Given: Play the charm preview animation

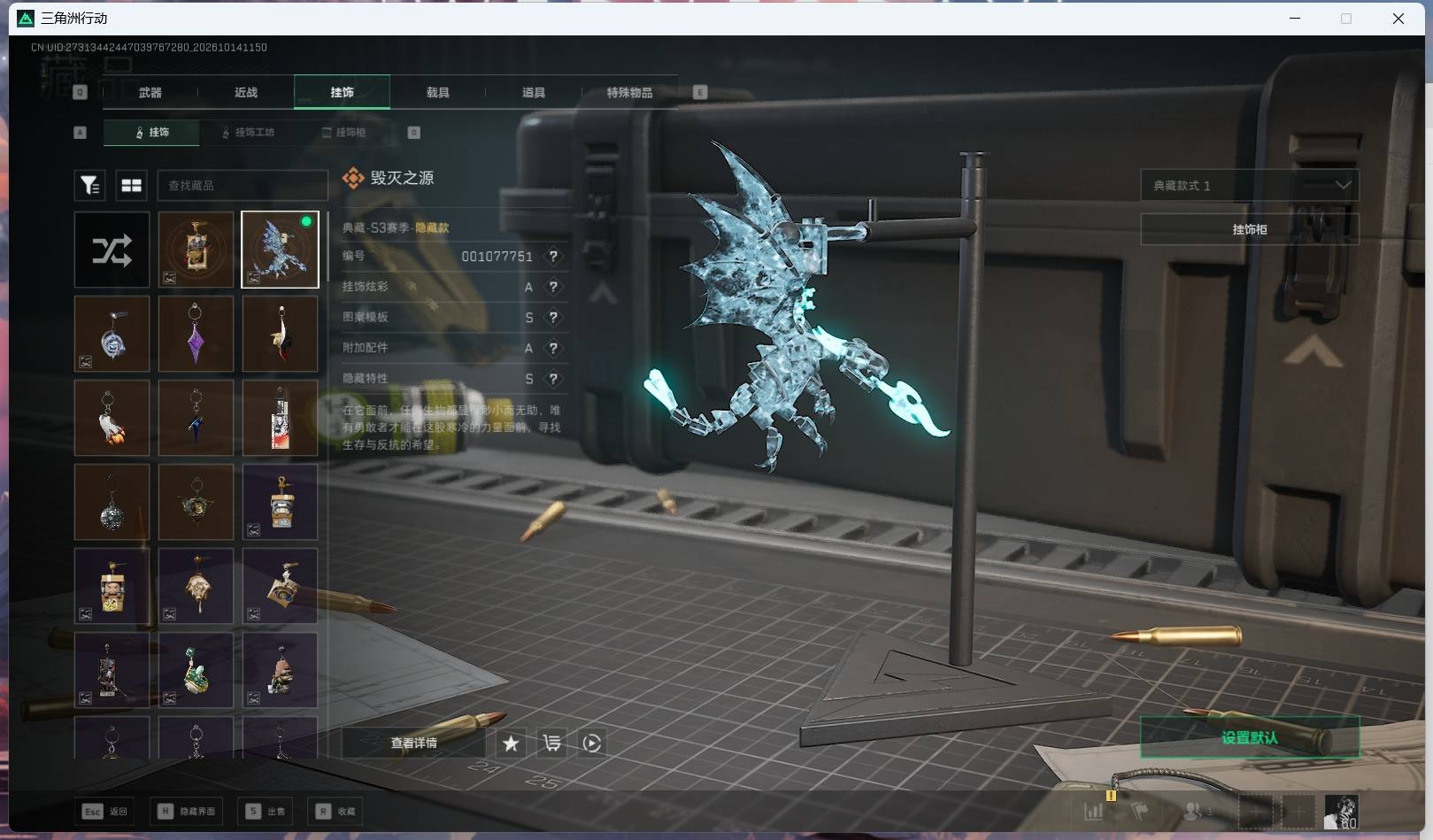Looking at the screenshot, I should [592, 743].
